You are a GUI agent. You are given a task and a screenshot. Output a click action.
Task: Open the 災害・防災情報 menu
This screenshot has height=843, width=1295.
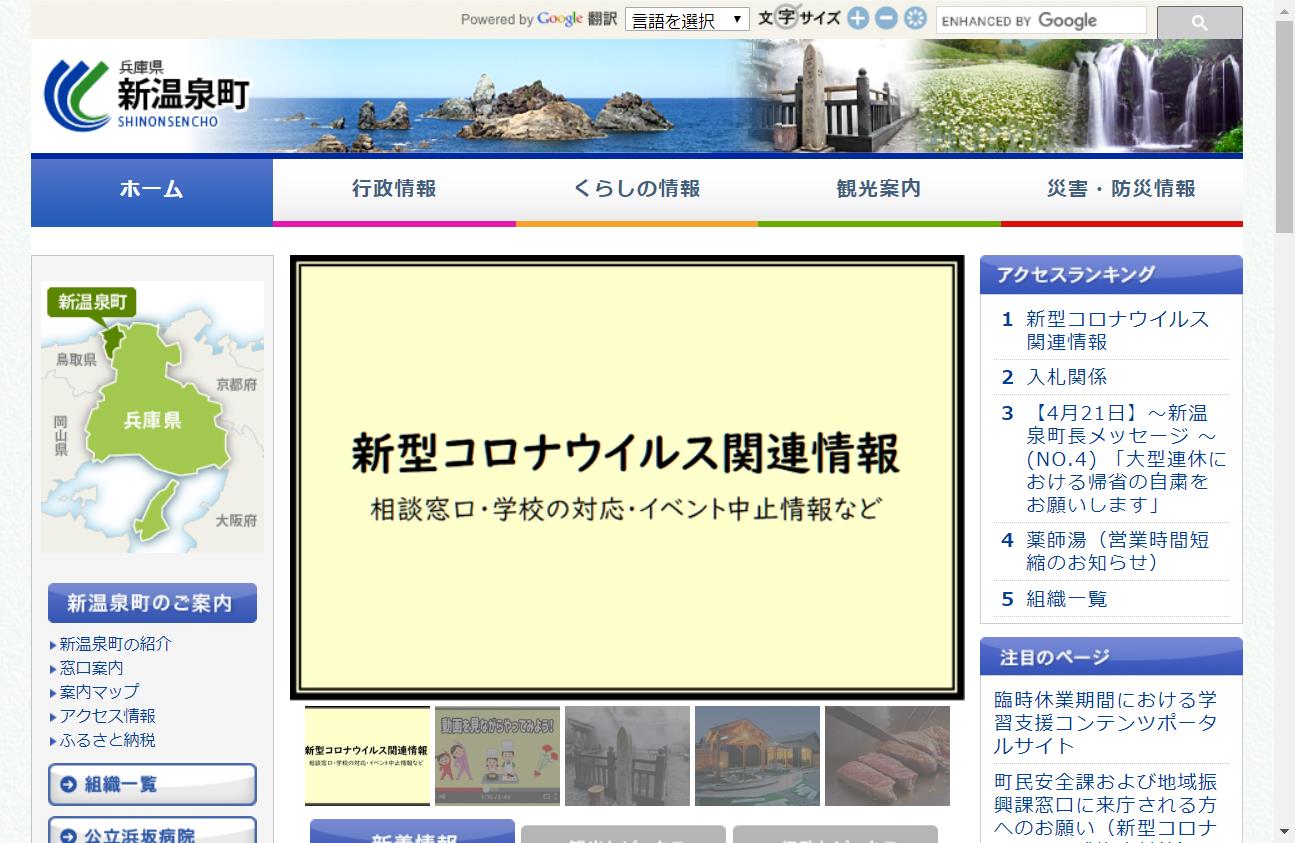pyautogui.click(x=1121, y=188)
